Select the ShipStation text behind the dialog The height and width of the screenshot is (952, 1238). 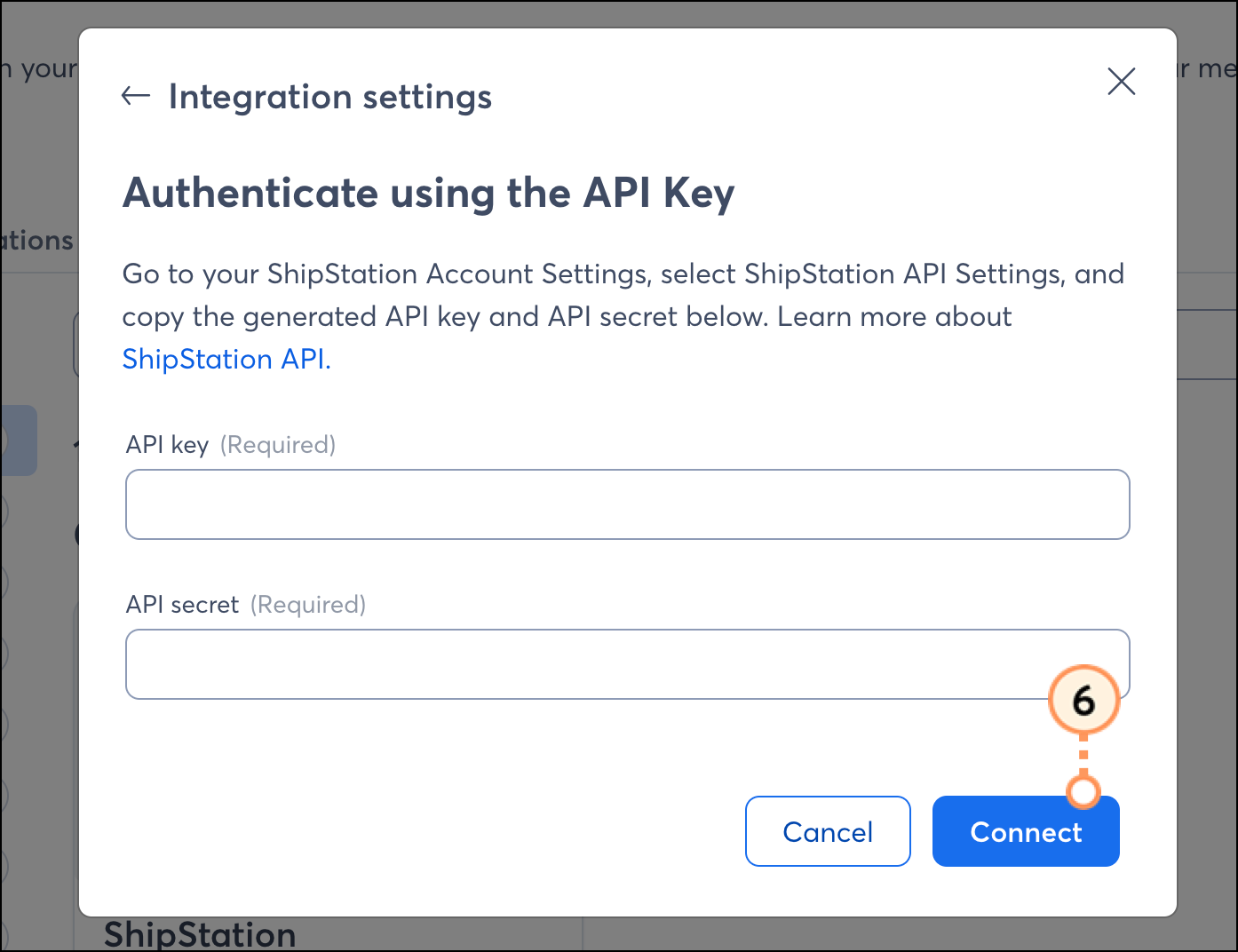(x=200, y=933)
